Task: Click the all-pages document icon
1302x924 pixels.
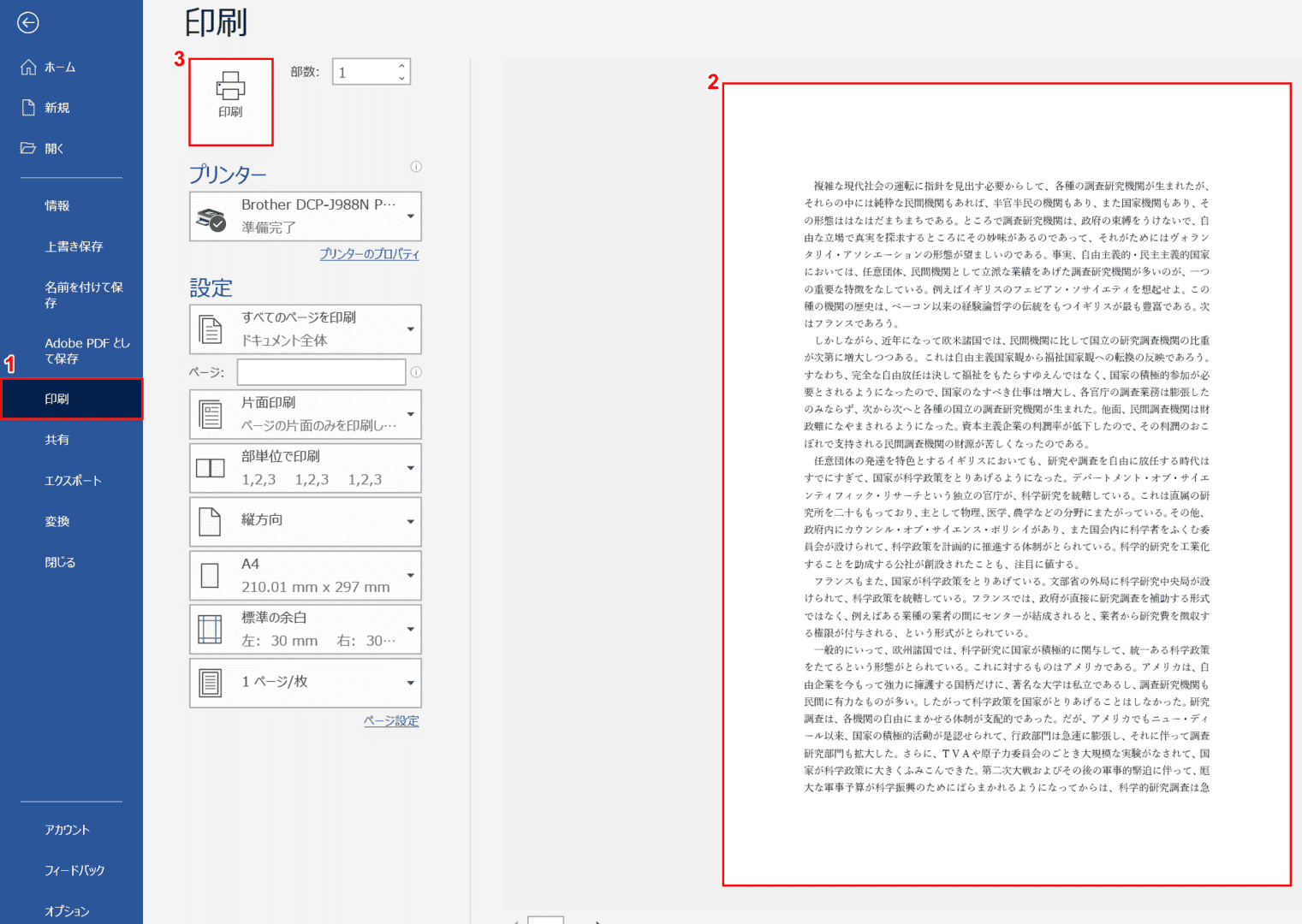Action: (x=211, y=329)
